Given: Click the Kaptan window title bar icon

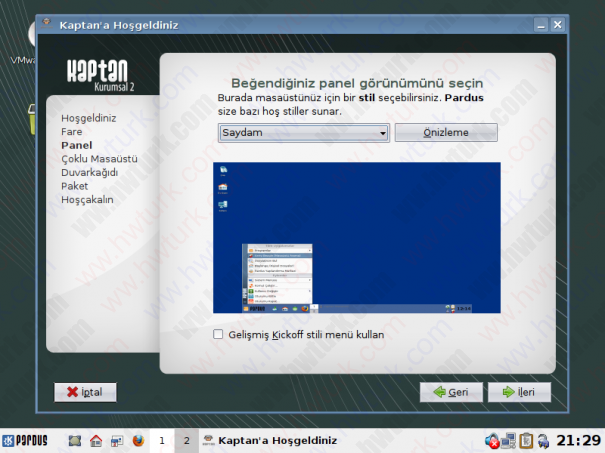Looking at the screenshot, I should (47, 24).
